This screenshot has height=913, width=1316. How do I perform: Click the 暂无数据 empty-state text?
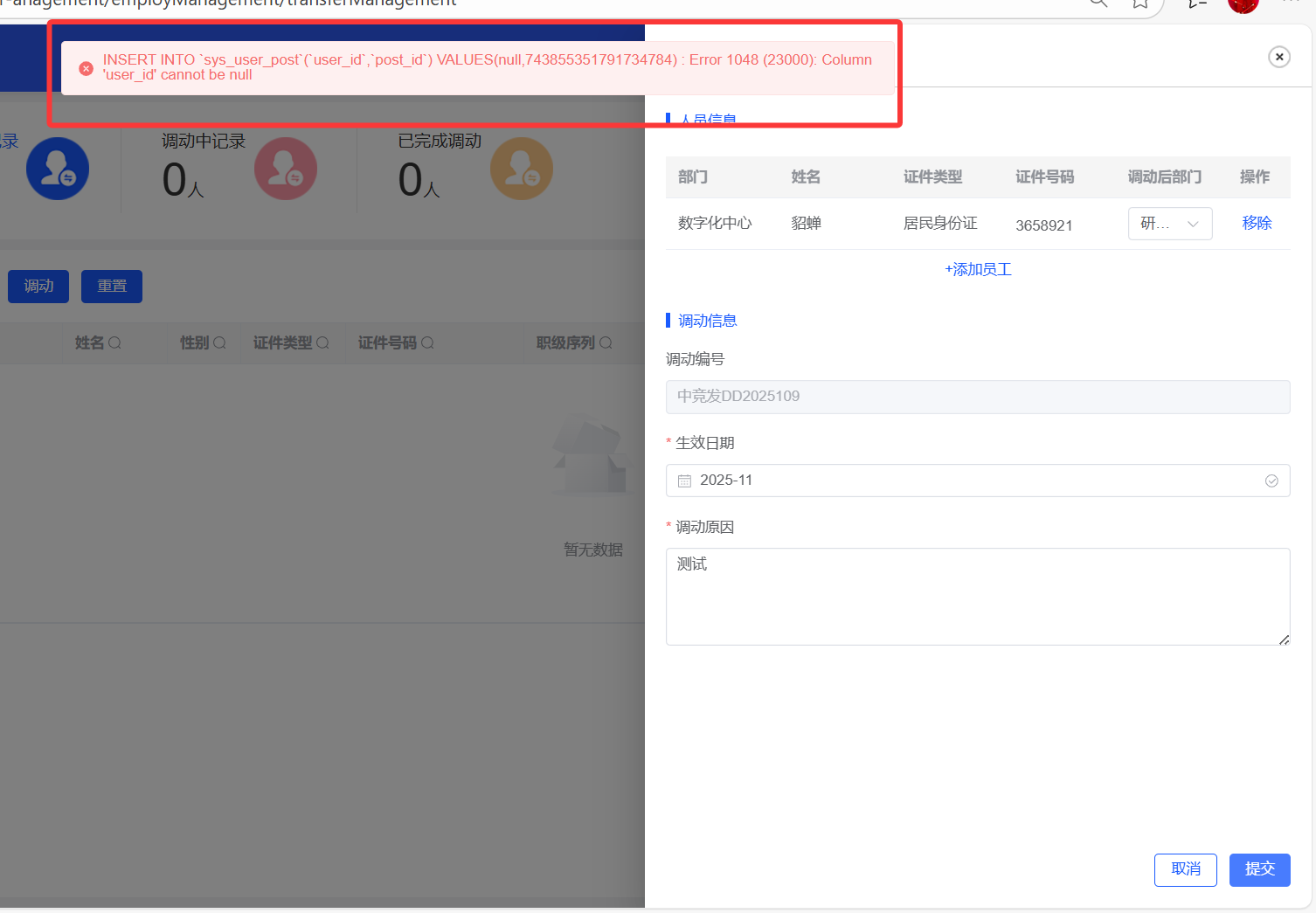point(593,550)
